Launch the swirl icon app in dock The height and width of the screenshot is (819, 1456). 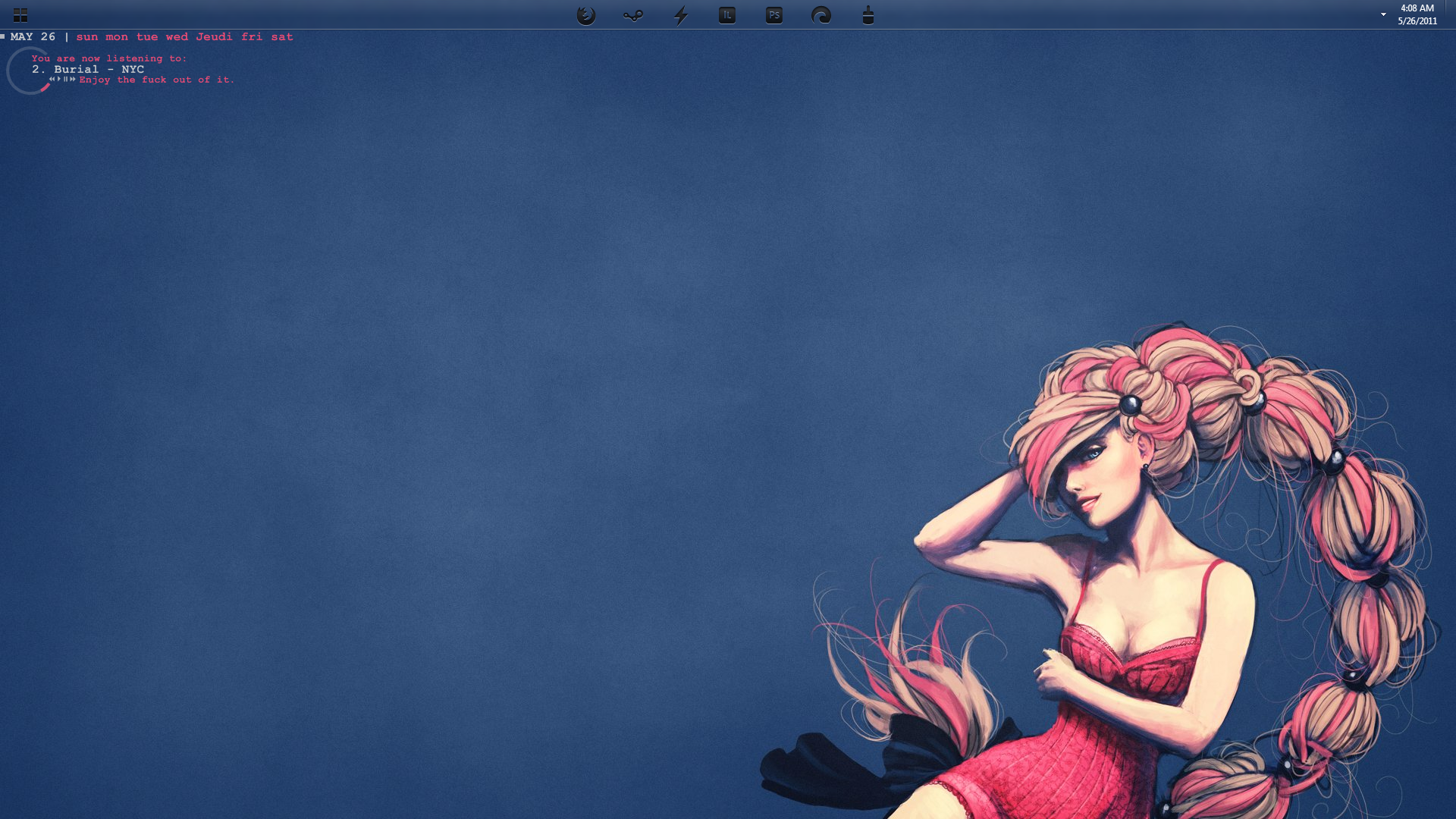821,15
